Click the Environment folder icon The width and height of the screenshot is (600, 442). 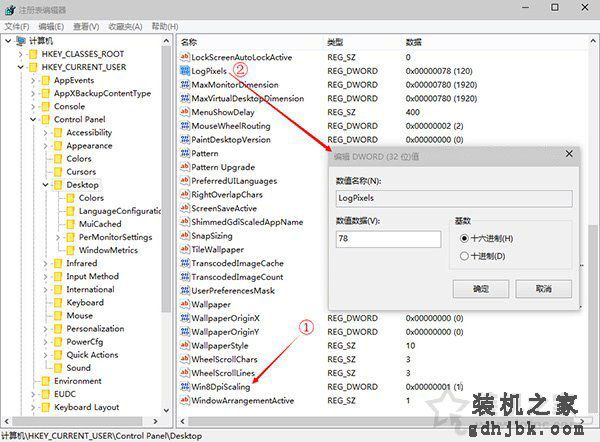(46, 381)
